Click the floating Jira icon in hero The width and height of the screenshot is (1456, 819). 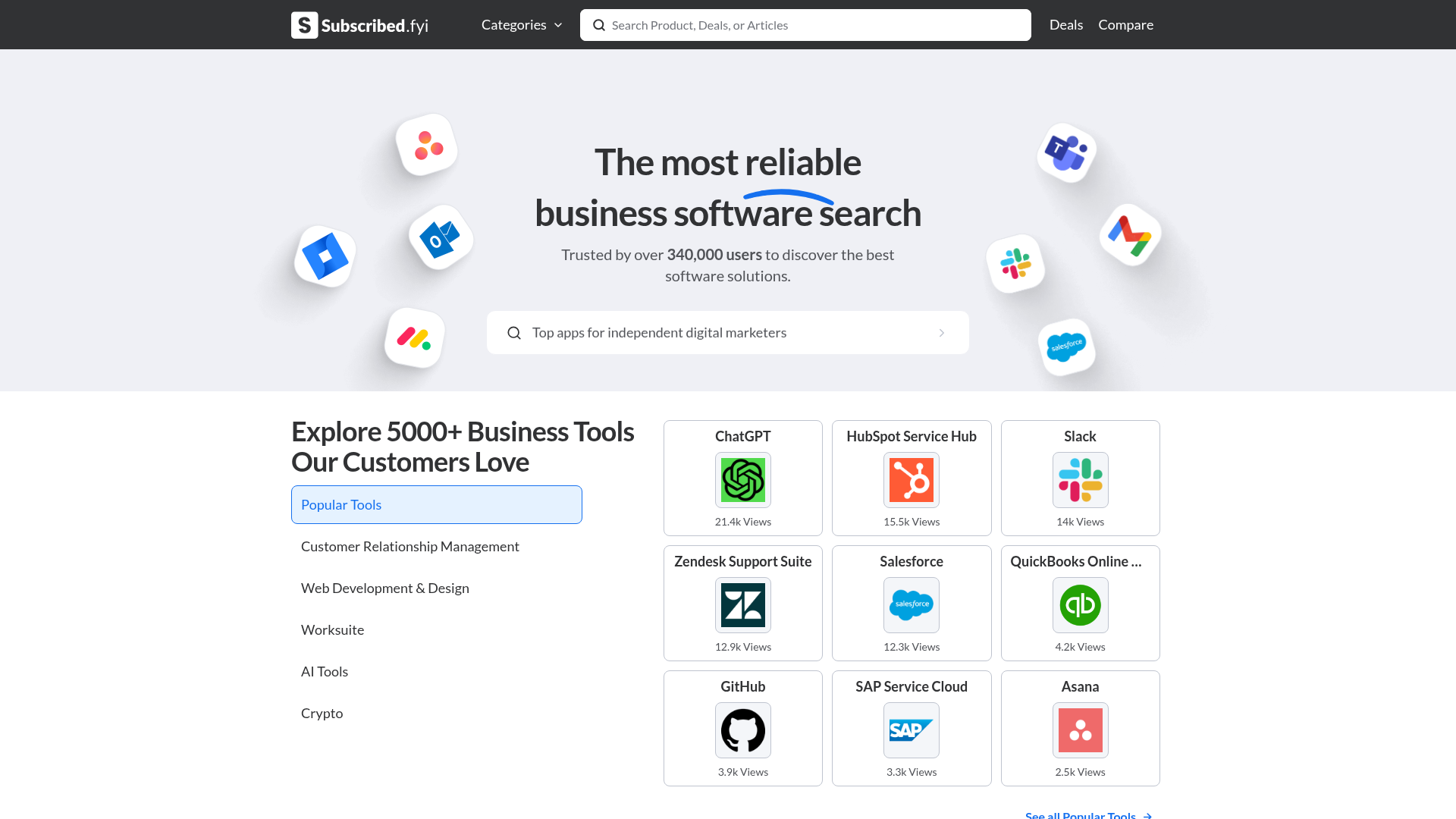pyautogui.click(x=325, y=256)
